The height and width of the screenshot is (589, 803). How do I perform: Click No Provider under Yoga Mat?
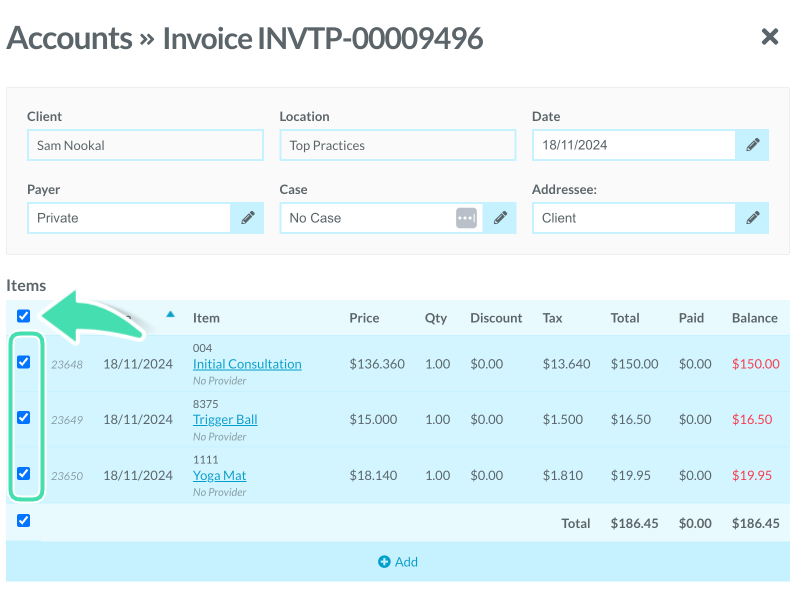[219, 492]
